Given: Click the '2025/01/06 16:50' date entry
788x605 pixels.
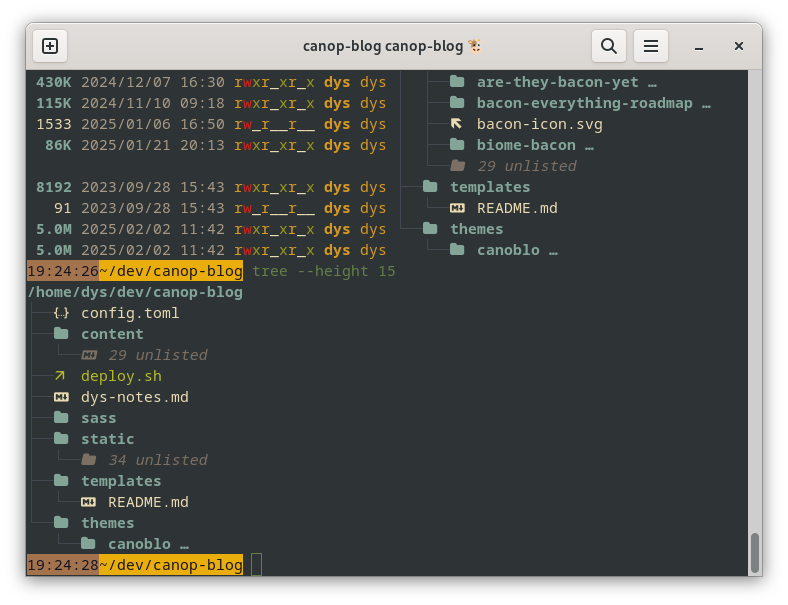Looking at the screenshot, I should 153,124.
